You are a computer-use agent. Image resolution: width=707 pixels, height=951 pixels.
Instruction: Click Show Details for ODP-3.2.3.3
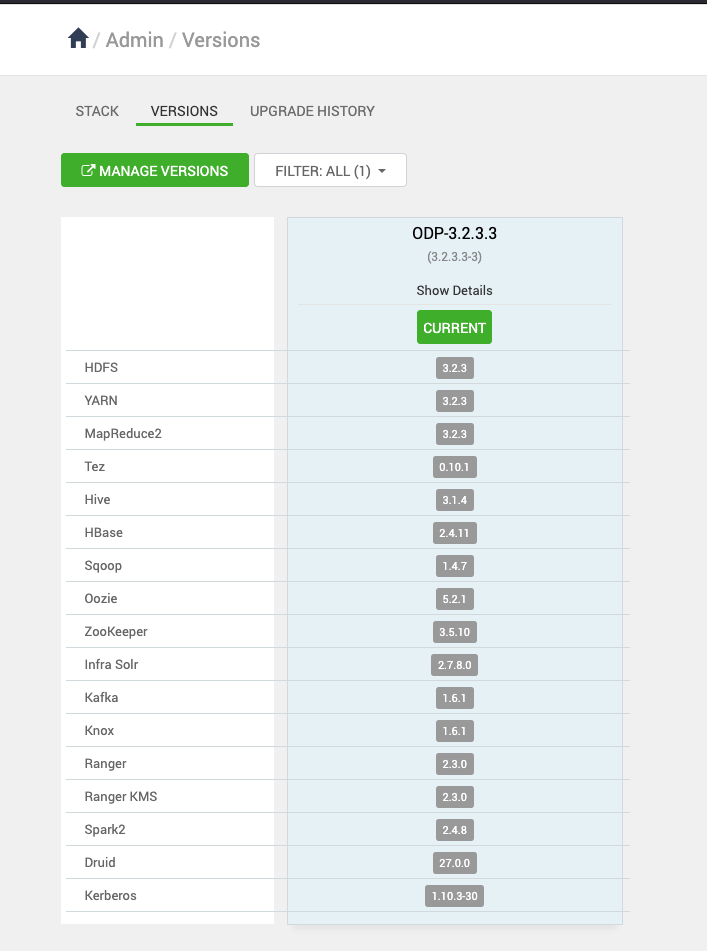tap(454, 290)
